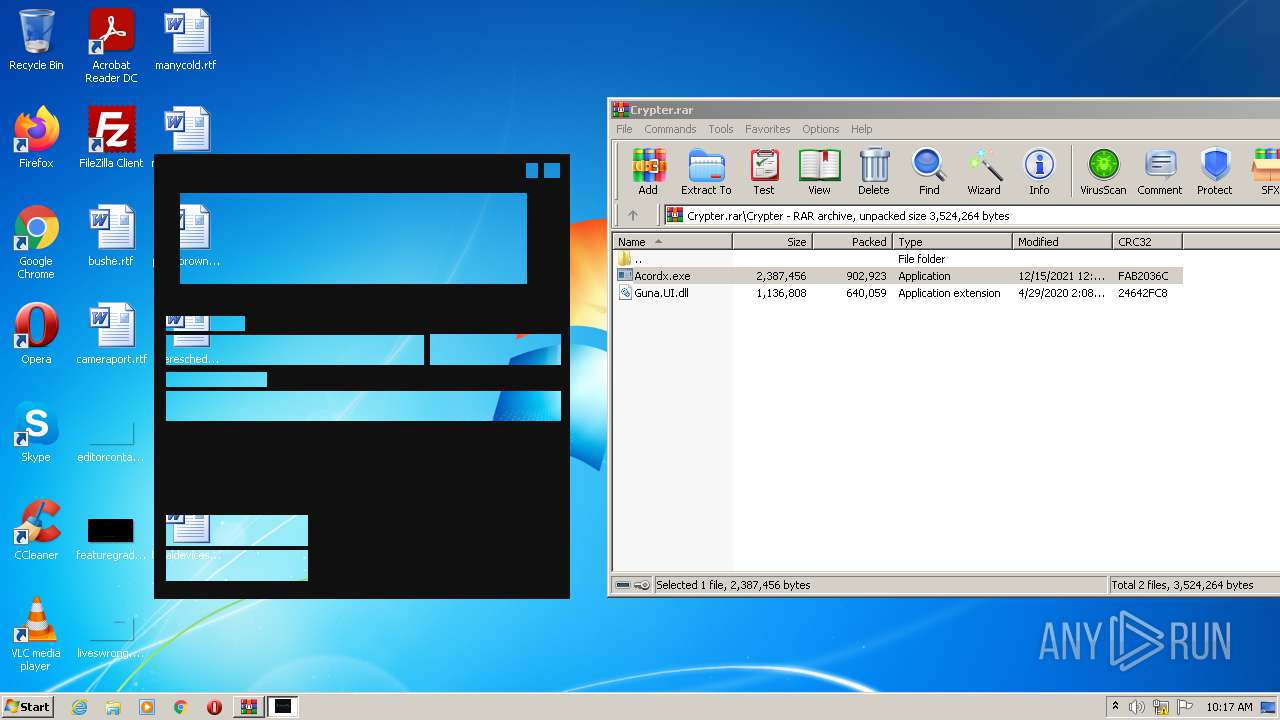This screenshot has height=720, width=1280.
Task: Select the Guna.UI.dll file row
Action: pos(898,293)
